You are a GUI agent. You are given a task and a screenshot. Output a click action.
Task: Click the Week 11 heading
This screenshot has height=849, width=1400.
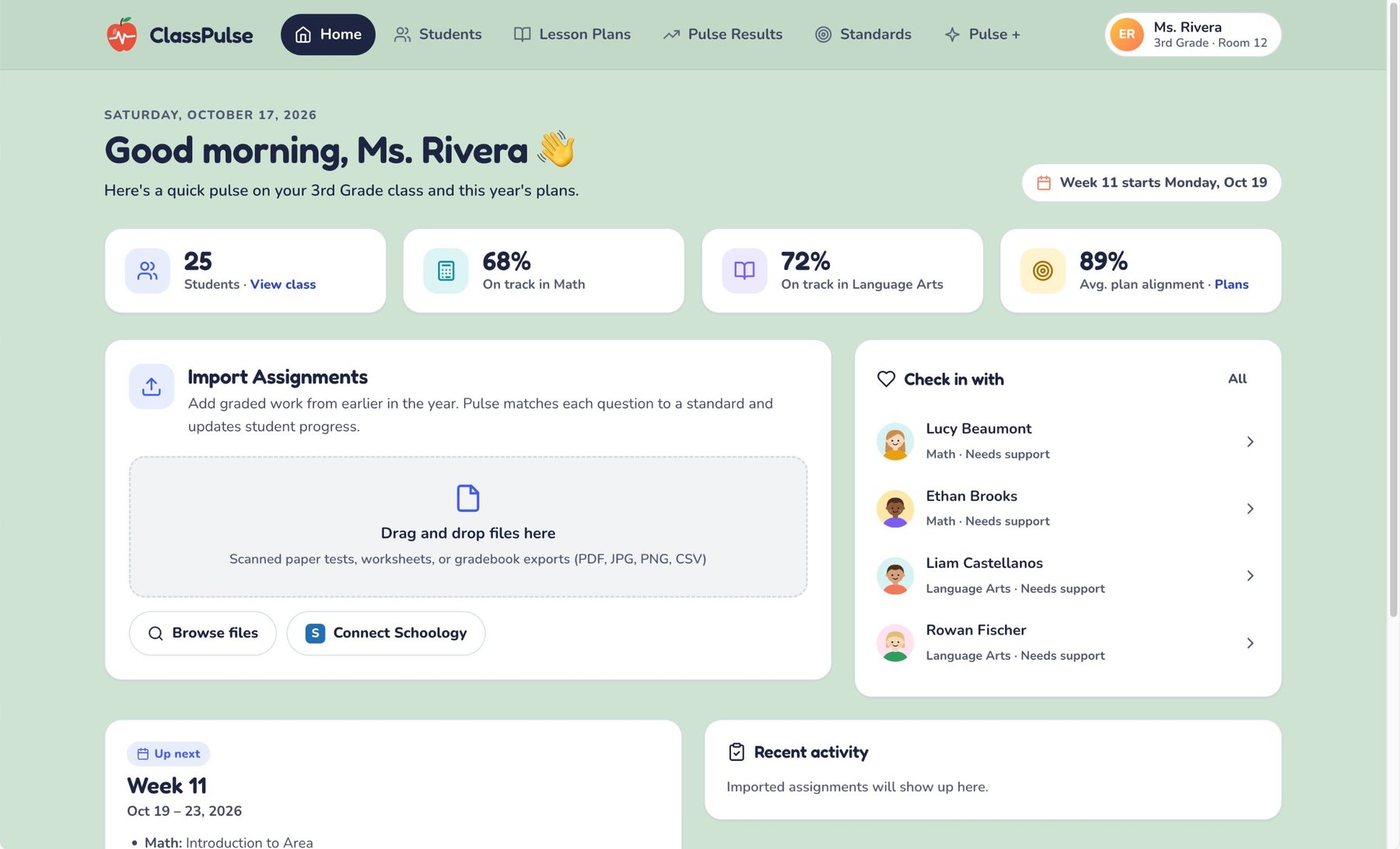[x=166, y=785]
